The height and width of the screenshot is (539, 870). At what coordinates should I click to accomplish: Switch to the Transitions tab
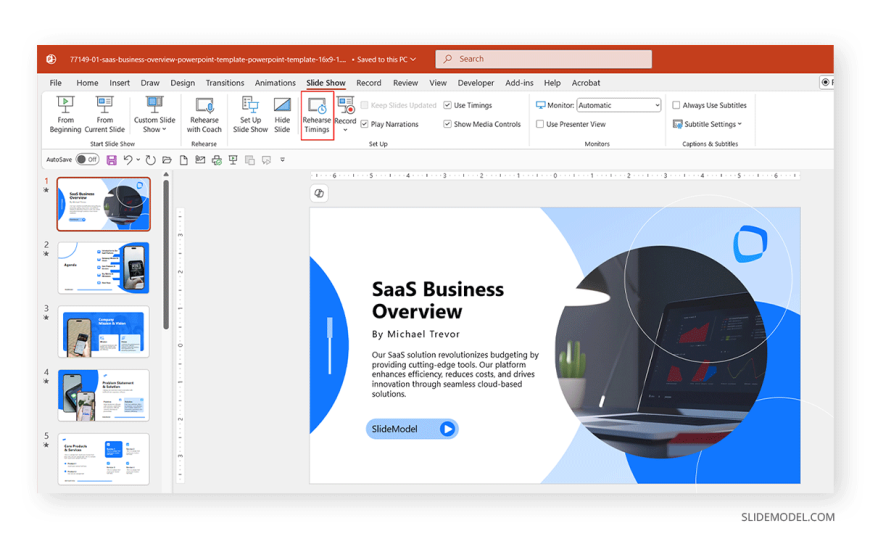pyautogui.click(x=225, y=83)
